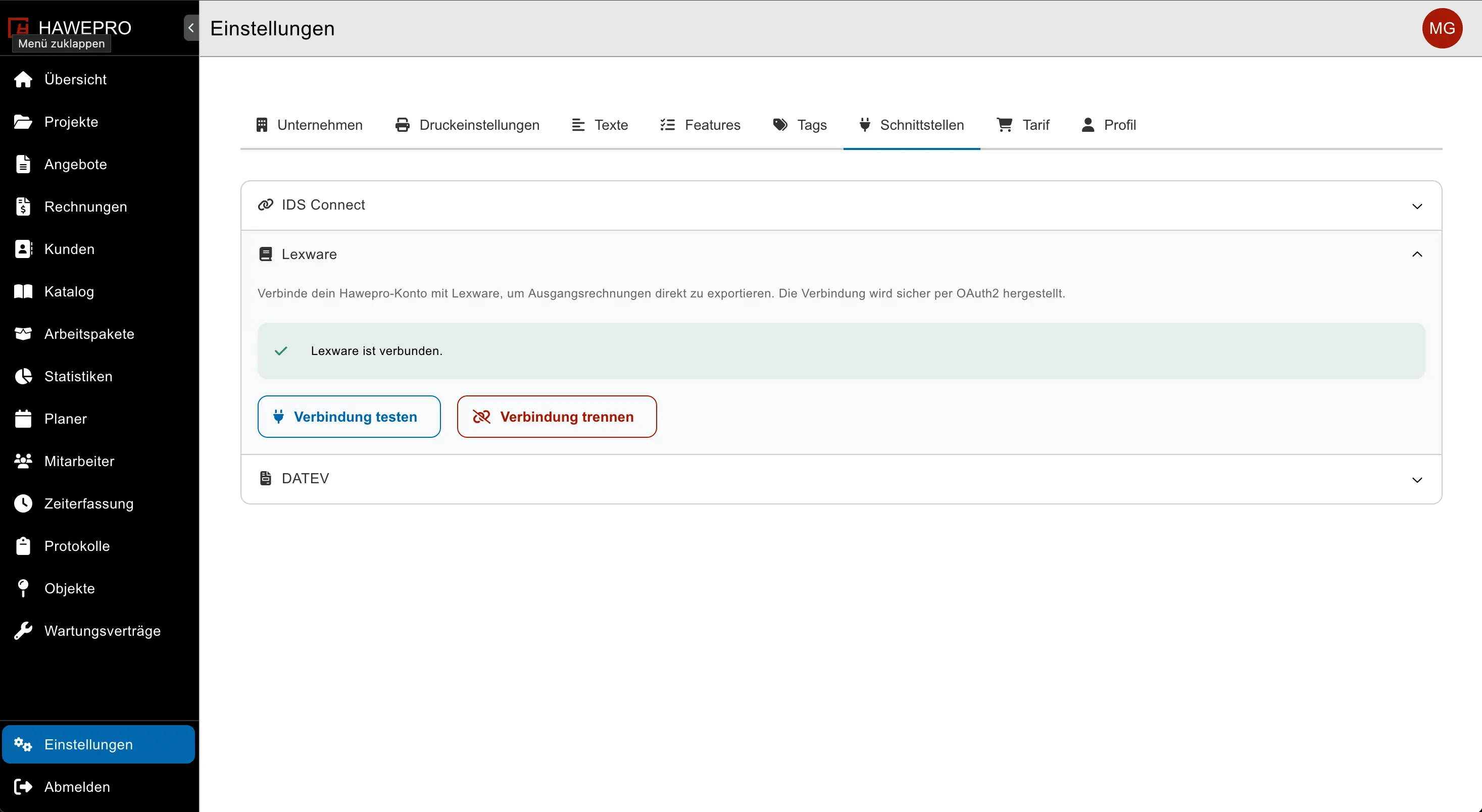Expand the IDS Connect section chevron

(x=1417, y=206)
